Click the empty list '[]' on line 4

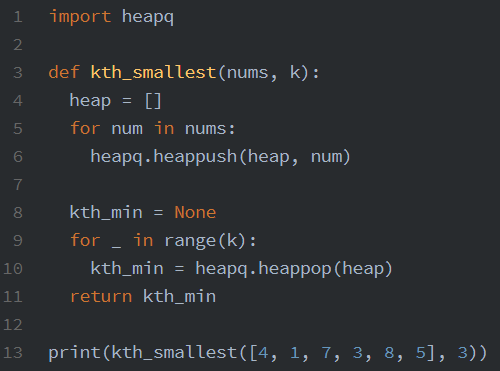[x=153, y=101]
